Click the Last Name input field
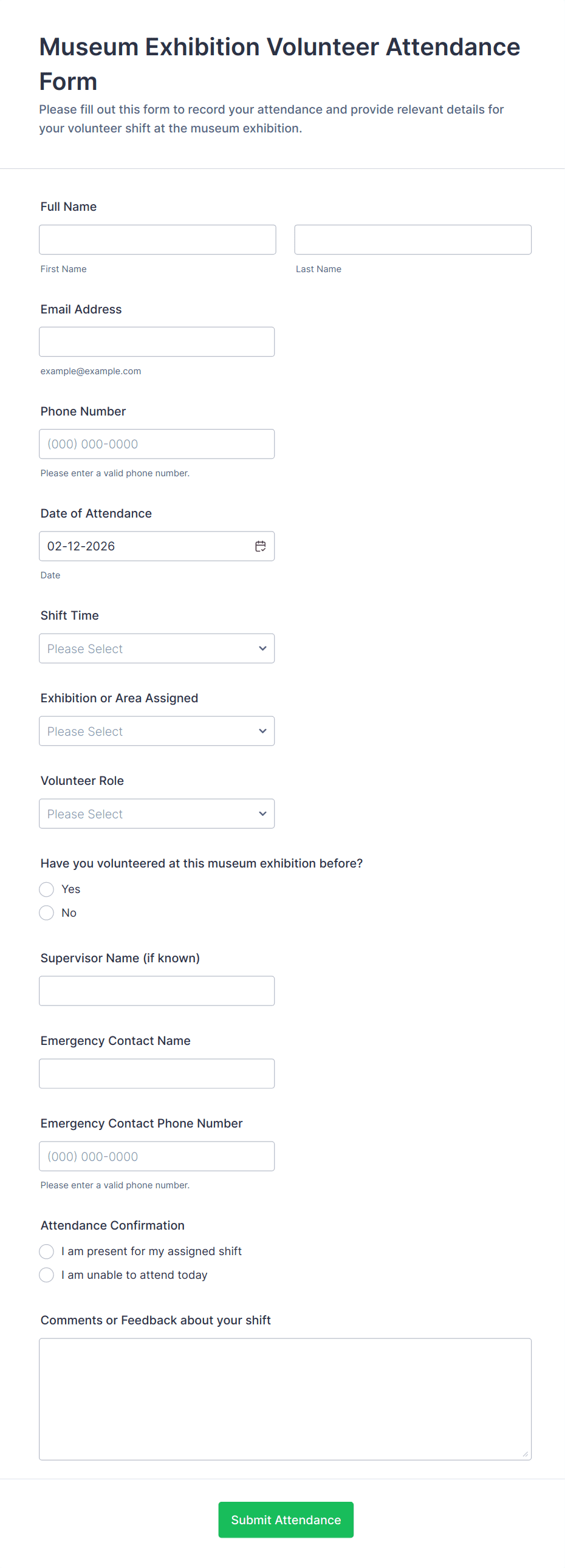The width and height of the screenshot is (565, 1568). pos(412,240)
